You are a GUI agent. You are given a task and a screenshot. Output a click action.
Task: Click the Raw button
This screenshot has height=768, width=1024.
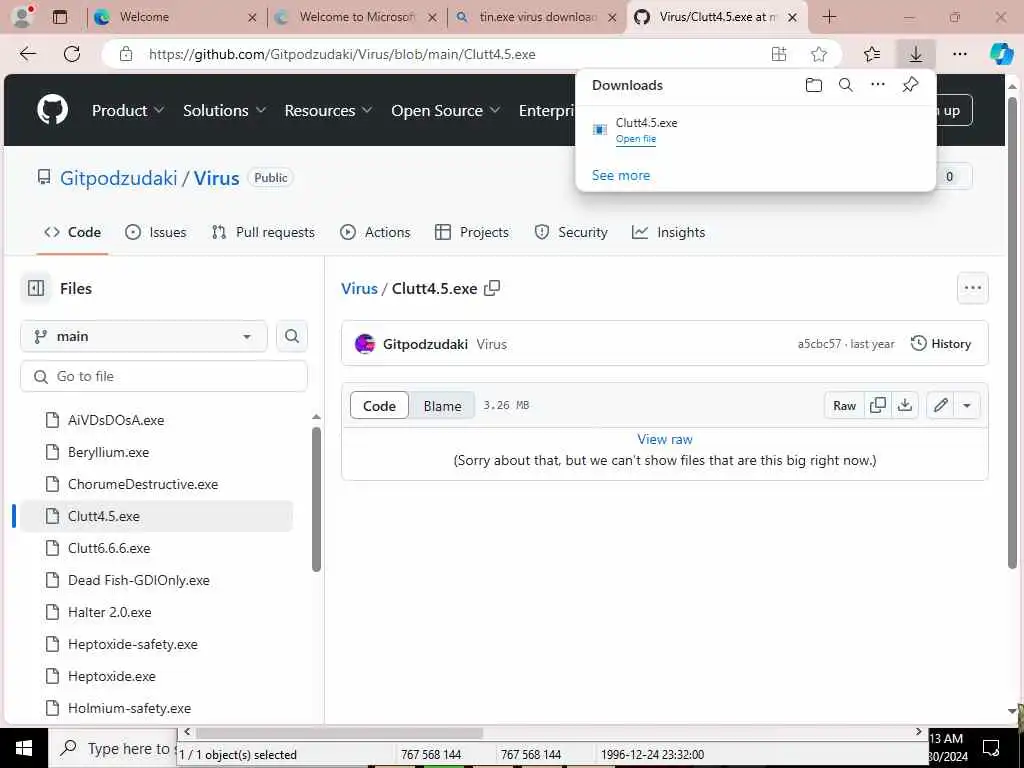844,406
